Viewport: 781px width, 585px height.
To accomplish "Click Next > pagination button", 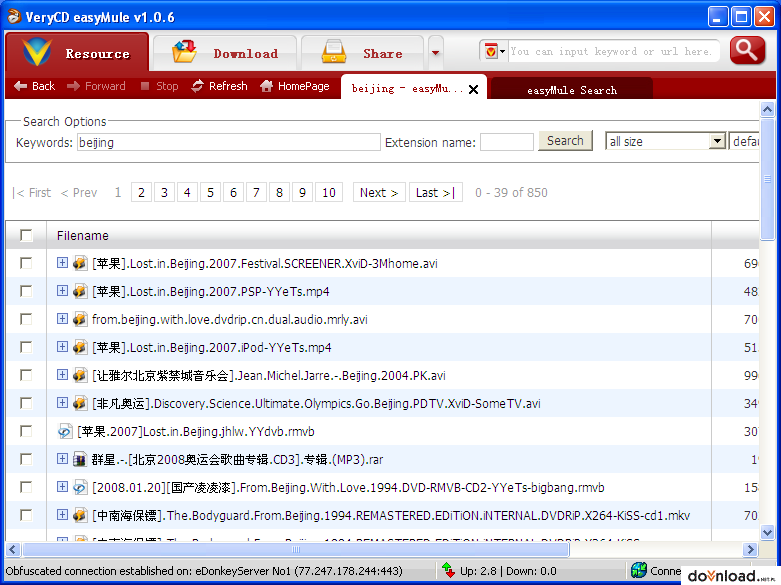I will click(x=379, y=192).
